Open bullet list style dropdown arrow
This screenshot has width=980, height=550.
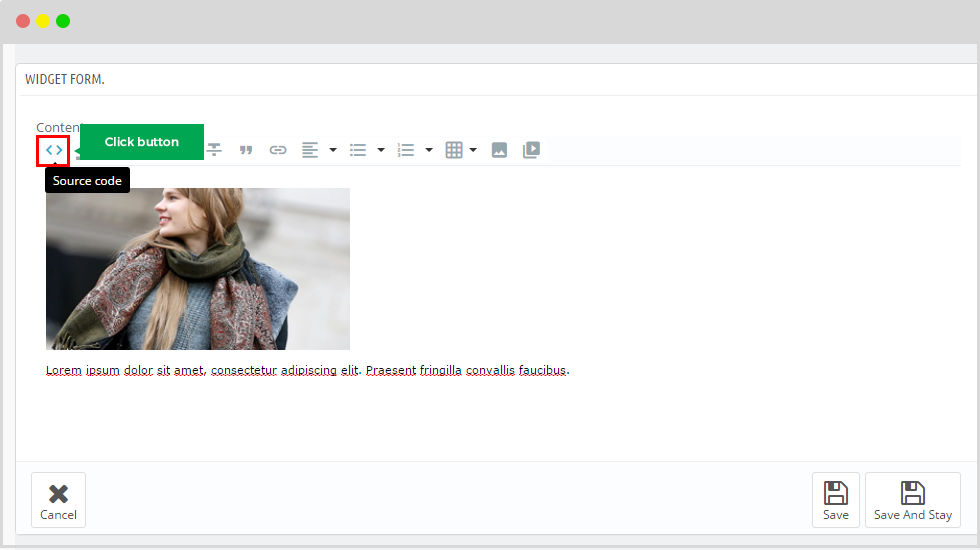[x=381, y=150]
